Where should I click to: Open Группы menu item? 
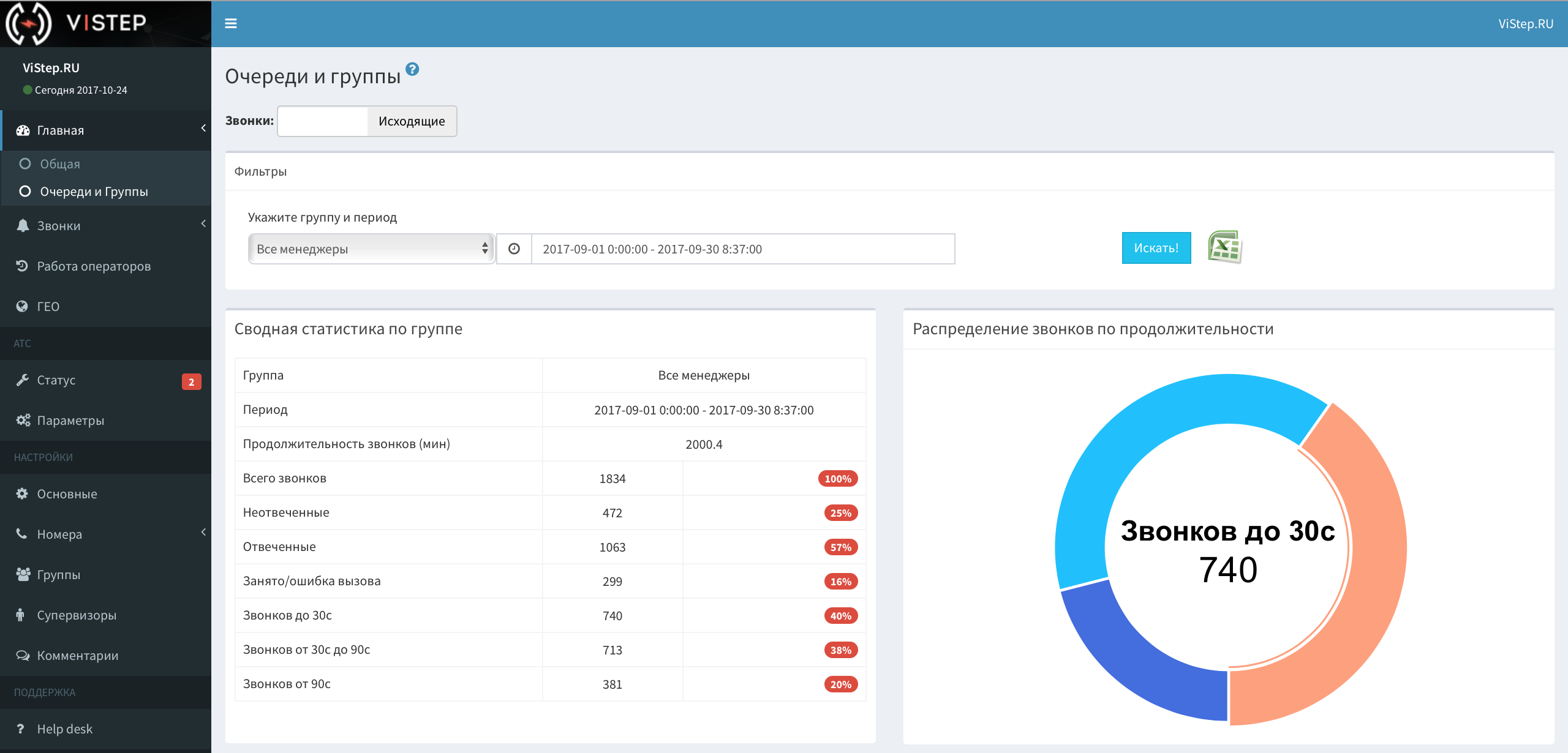106,574
